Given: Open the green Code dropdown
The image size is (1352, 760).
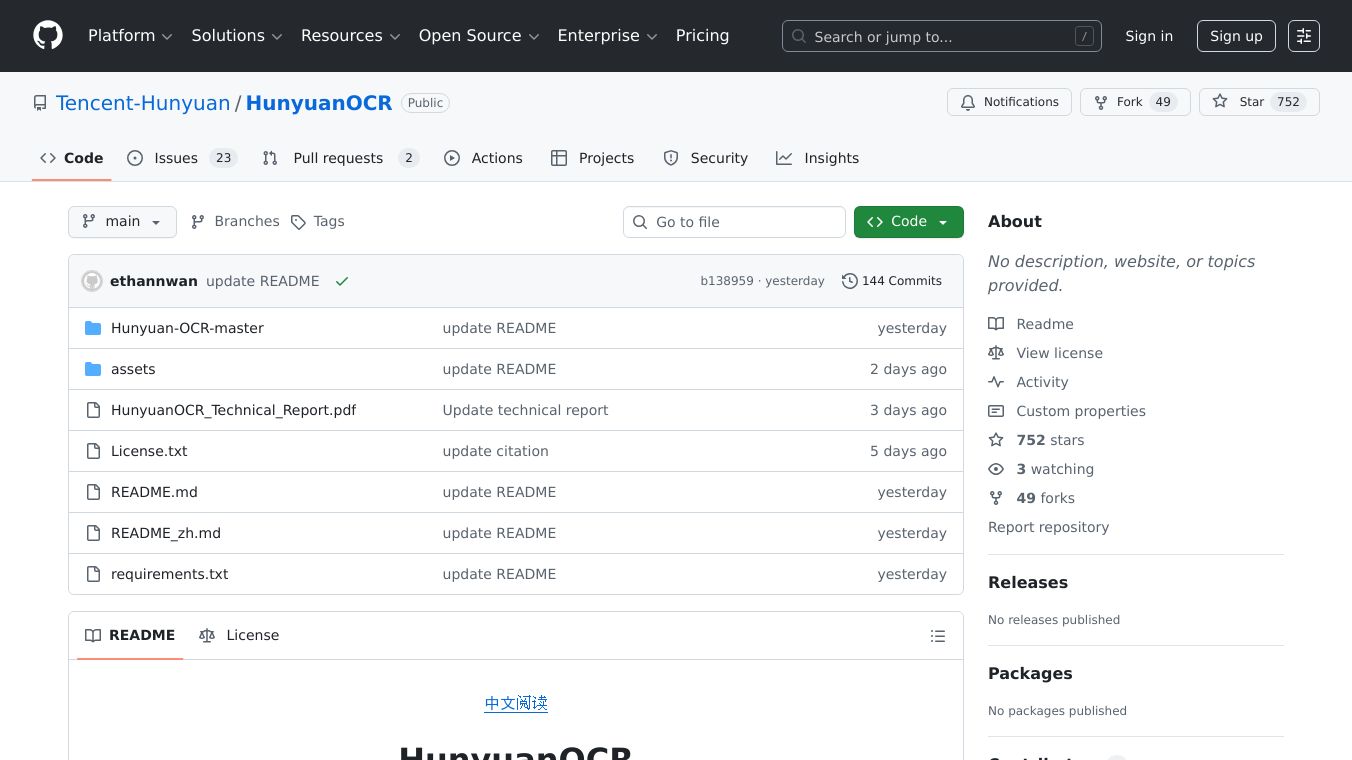Looking at the screenshot, I should [908, 222].
